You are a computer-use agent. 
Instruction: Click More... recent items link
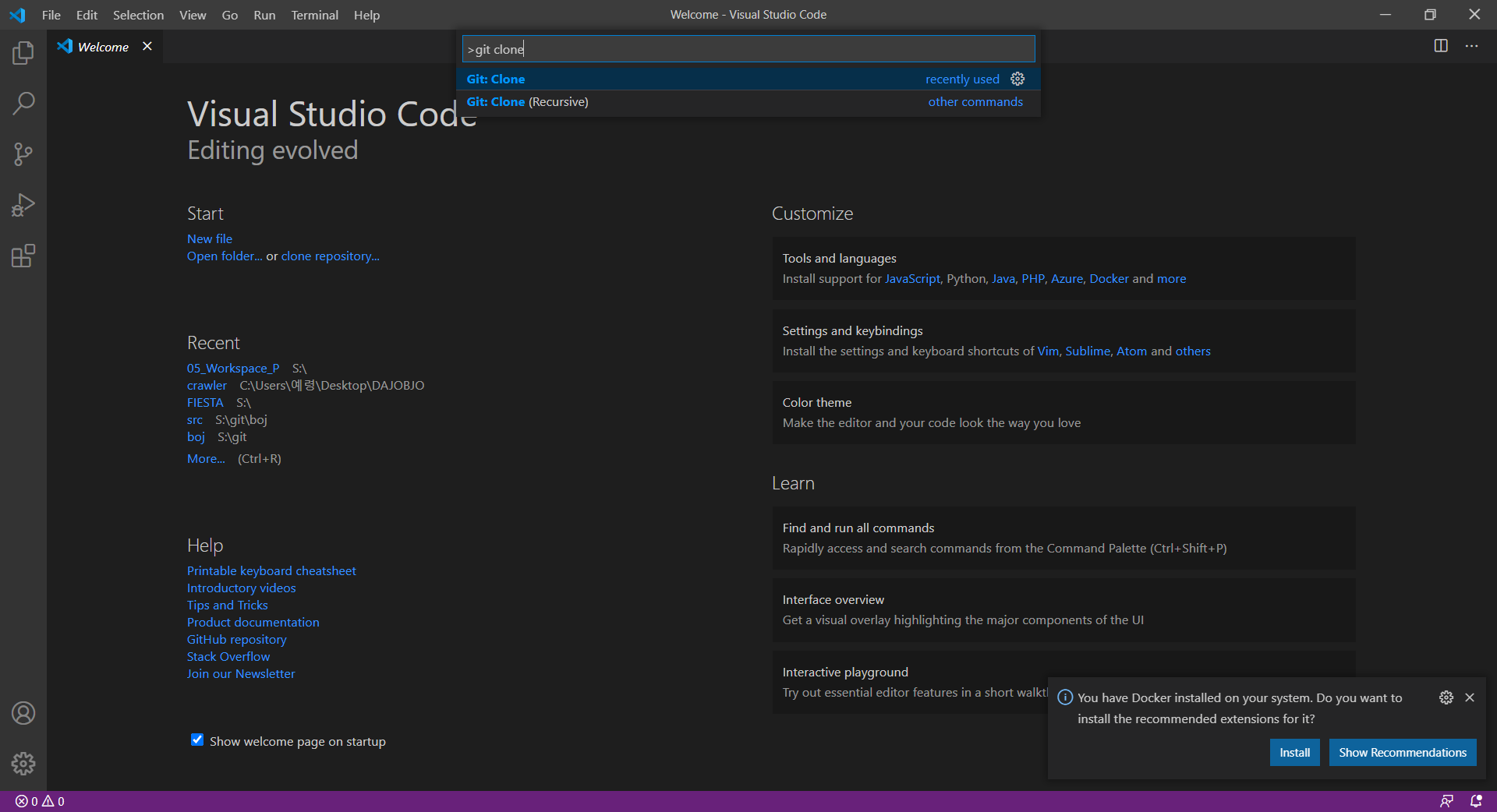point(206,458)
